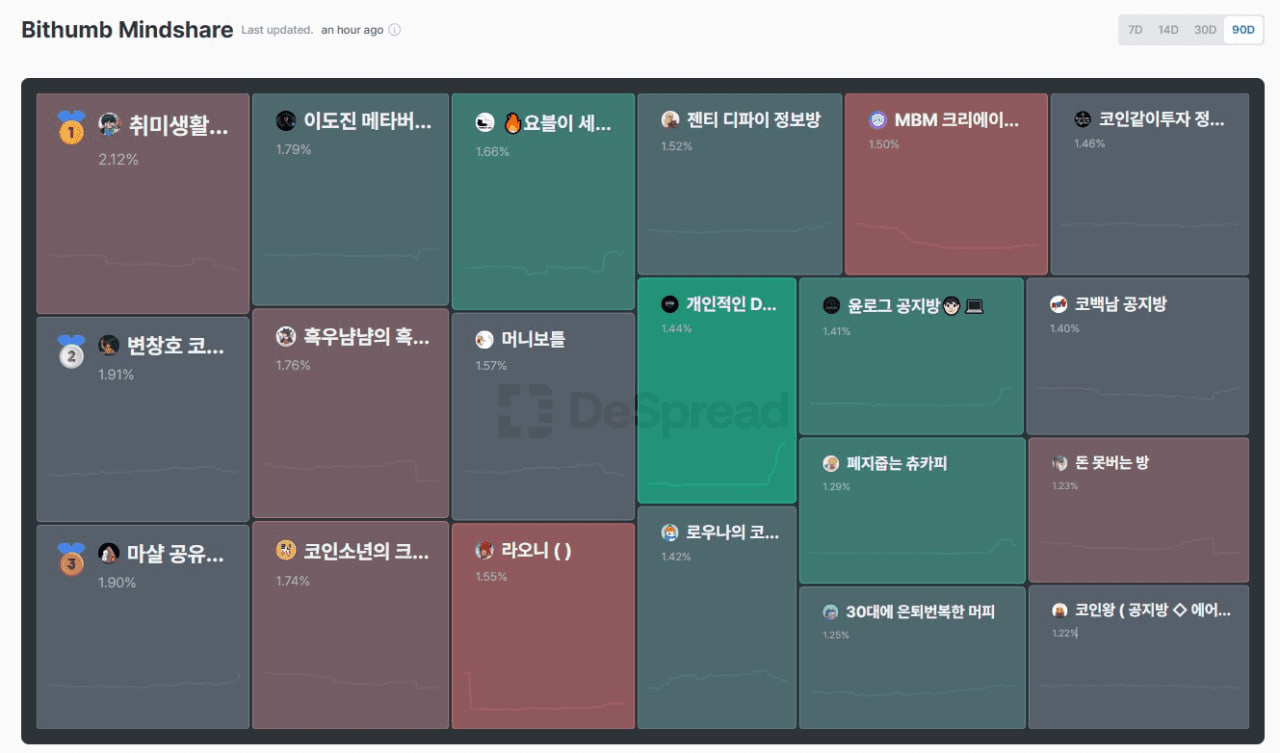Click the avatar beside 이도진 메타버

(x=286, y=121)
